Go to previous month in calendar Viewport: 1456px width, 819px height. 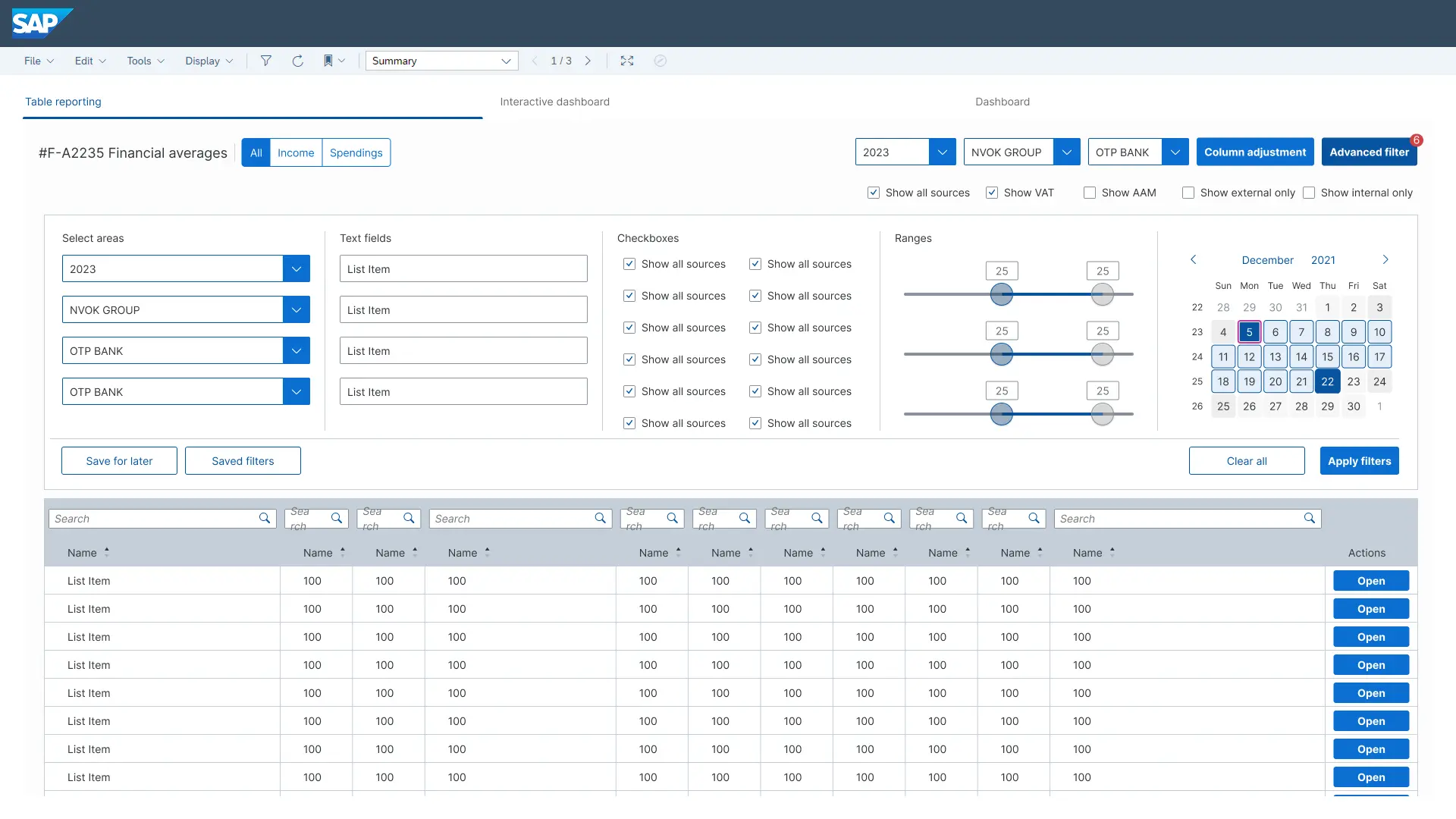pyautogui.click(x=1194, y=260)
